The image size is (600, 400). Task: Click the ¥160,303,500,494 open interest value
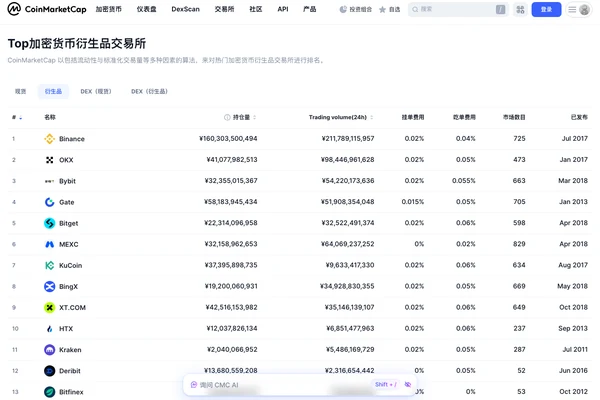tap(228, 139)
